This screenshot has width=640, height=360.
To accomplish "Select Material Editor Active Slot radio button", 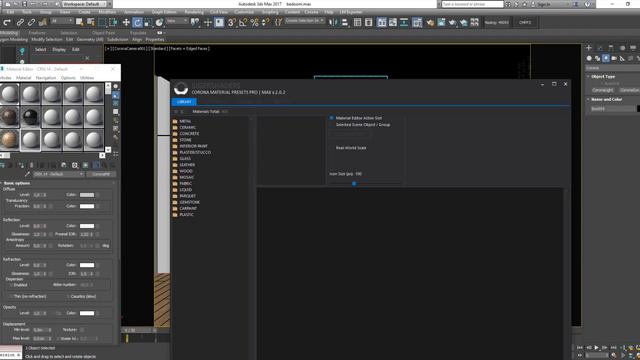I will 332,118.
